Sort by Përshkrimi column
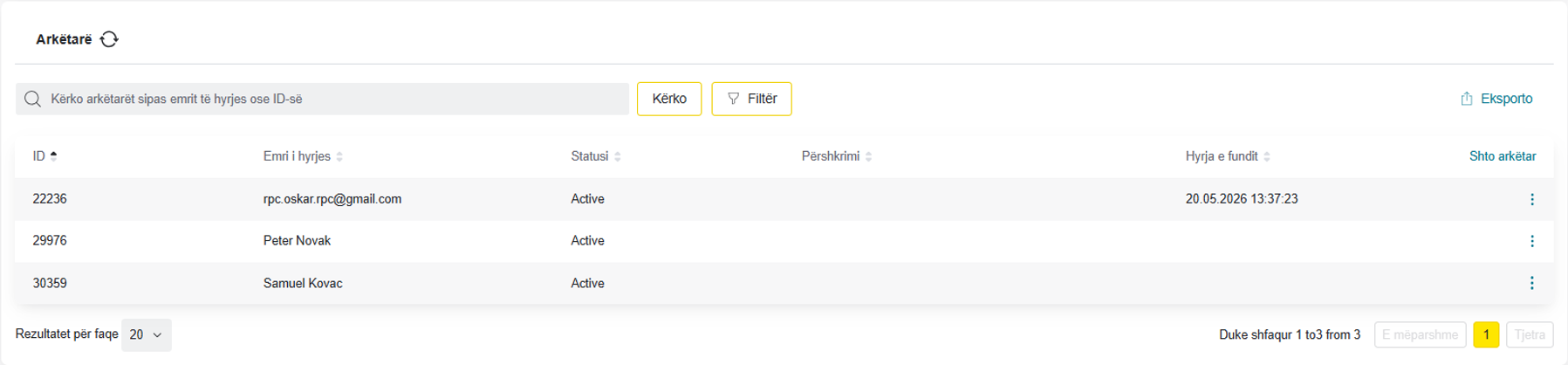The width and height of the screenshot is (1568, 365). 868,156
